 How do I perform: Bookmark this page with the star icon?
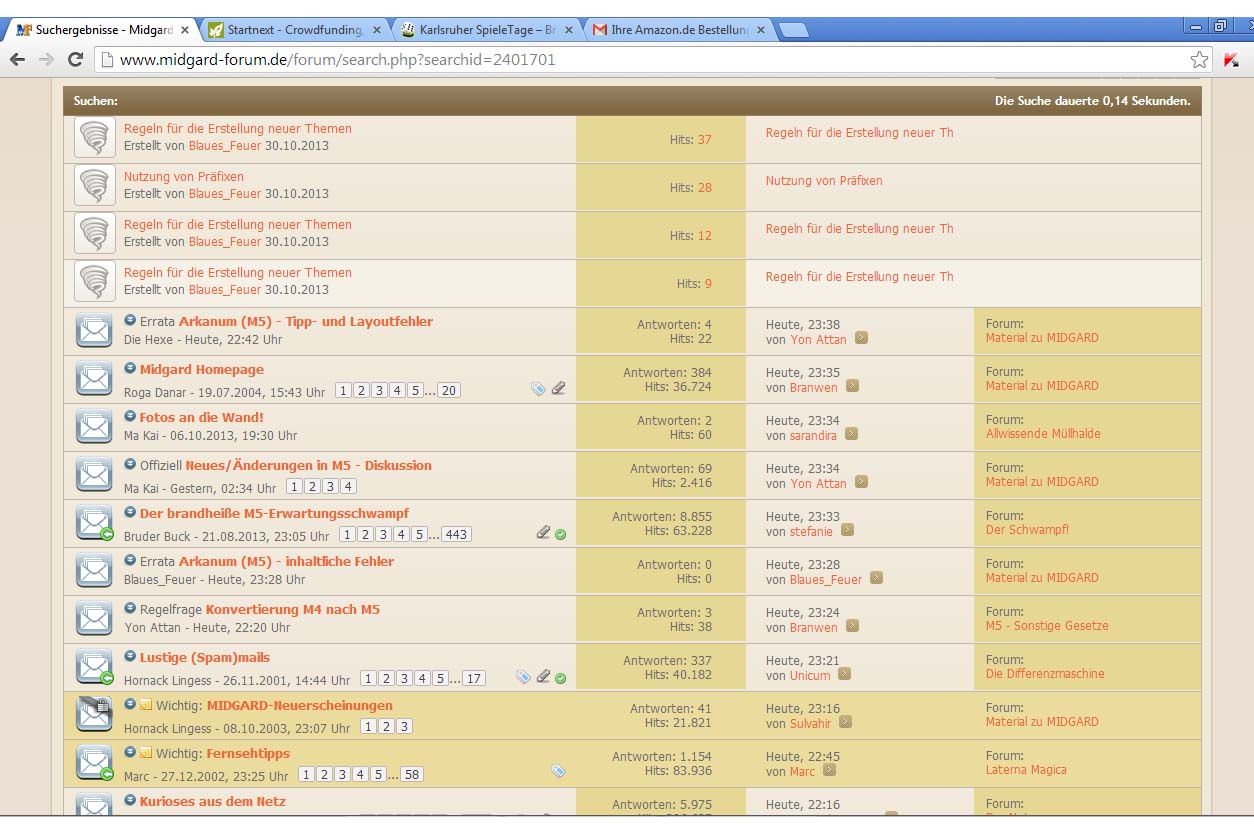(x=1199, y=60)
